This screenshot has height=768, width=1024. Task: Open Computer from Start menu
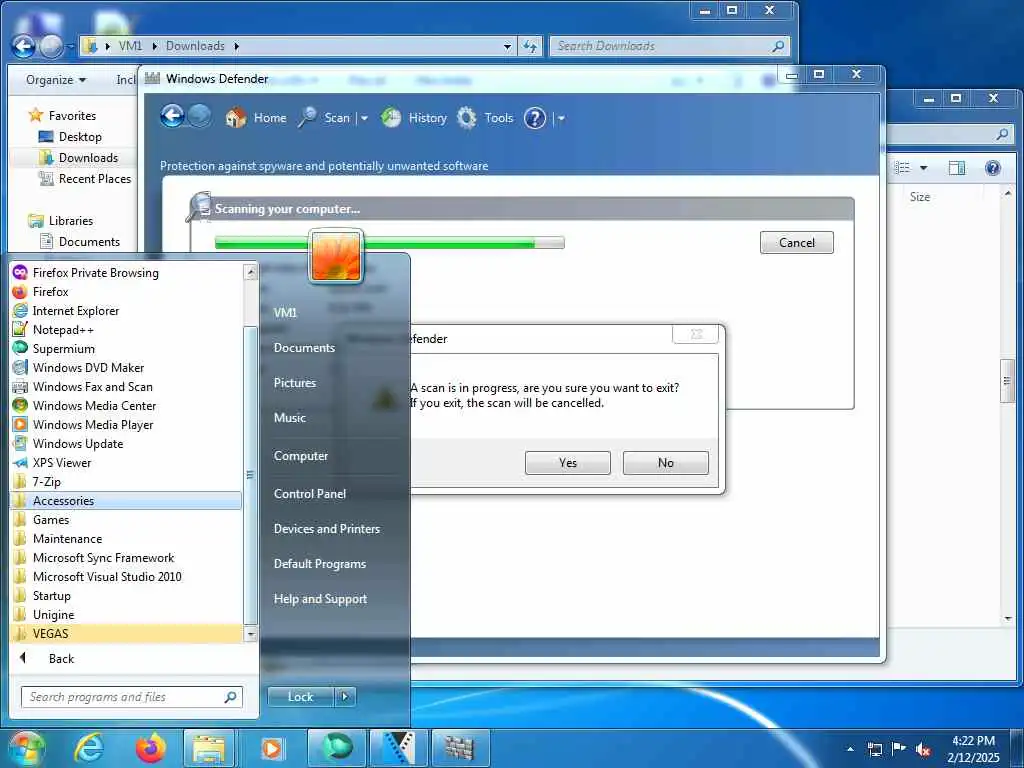coord(300,455)
